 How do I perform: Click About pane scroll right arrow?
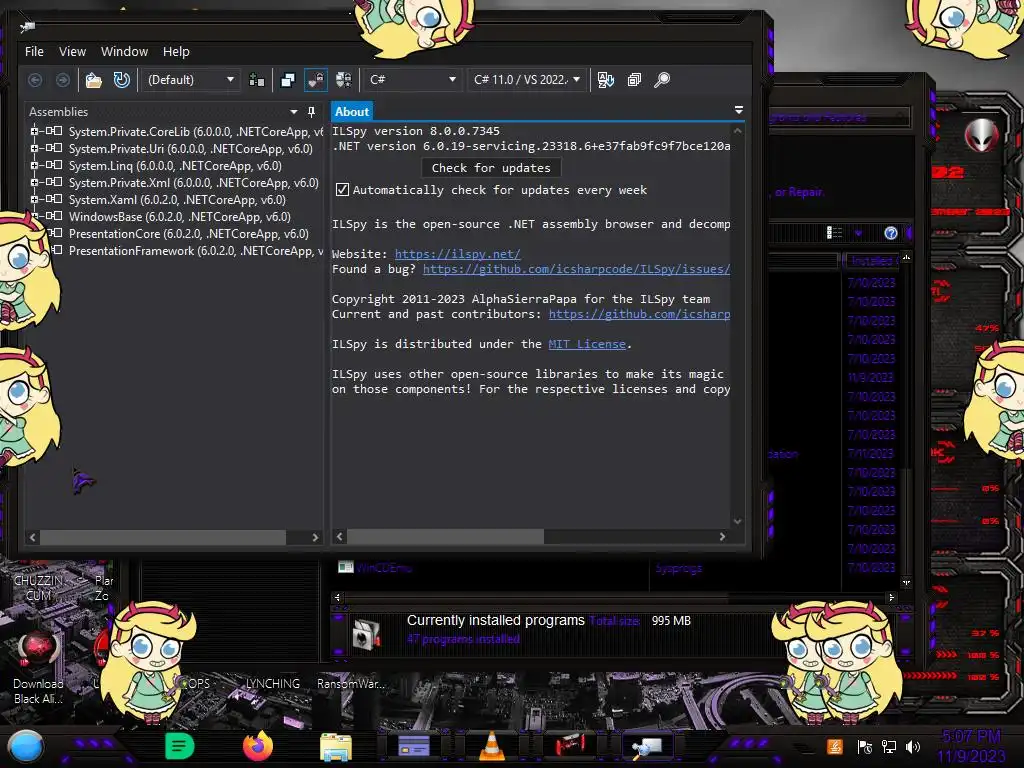(722, 537)
